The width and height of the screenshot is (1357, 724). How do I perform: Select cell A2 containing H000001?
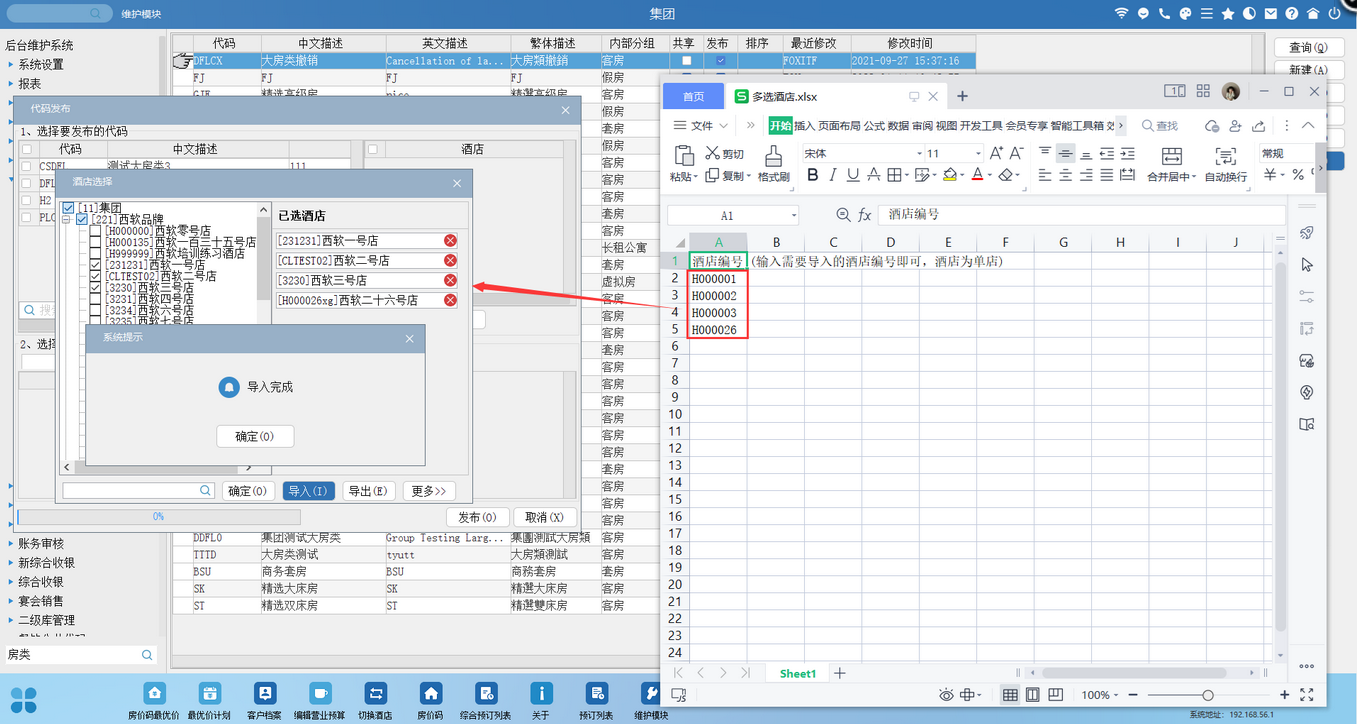[718, 279]
